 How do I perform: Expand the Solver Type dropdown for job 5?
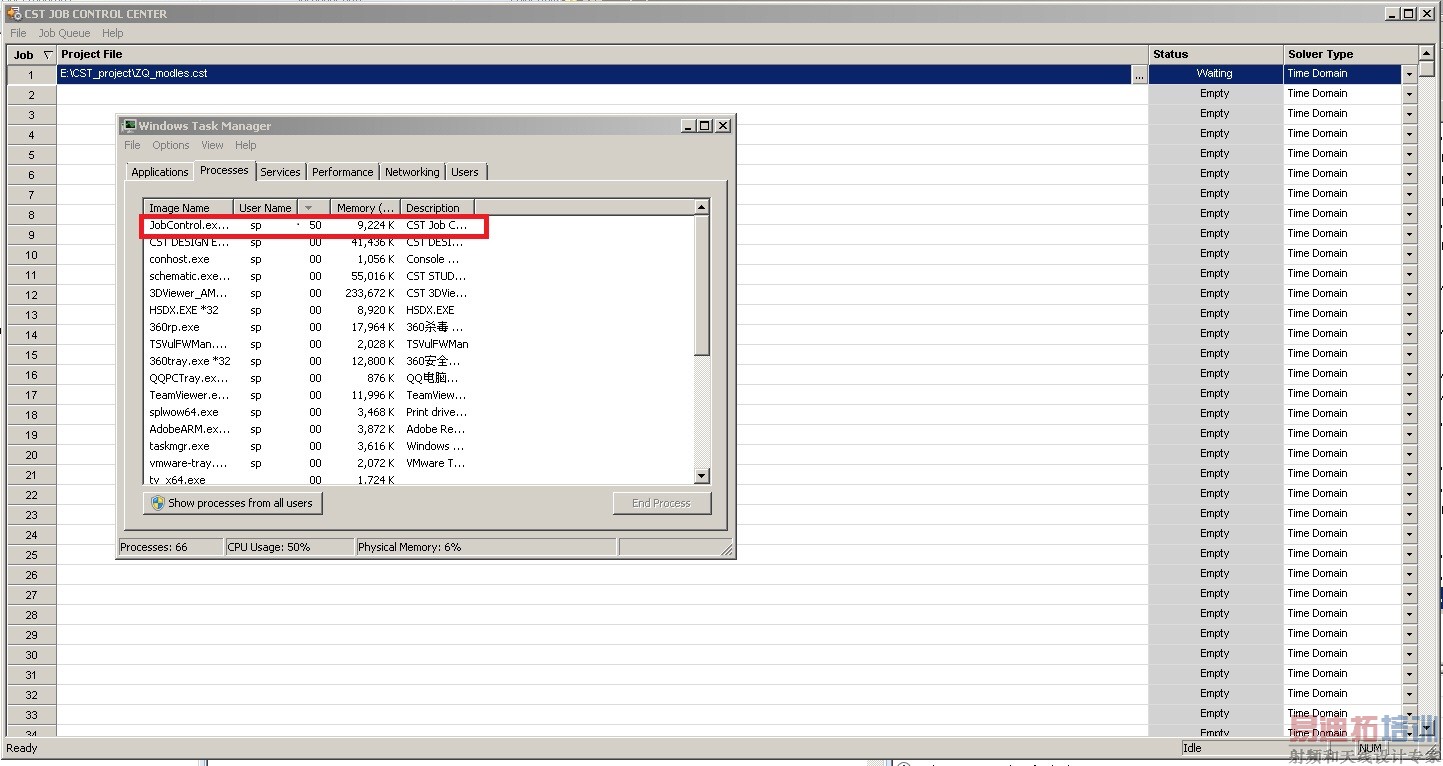pos(1409,154)
